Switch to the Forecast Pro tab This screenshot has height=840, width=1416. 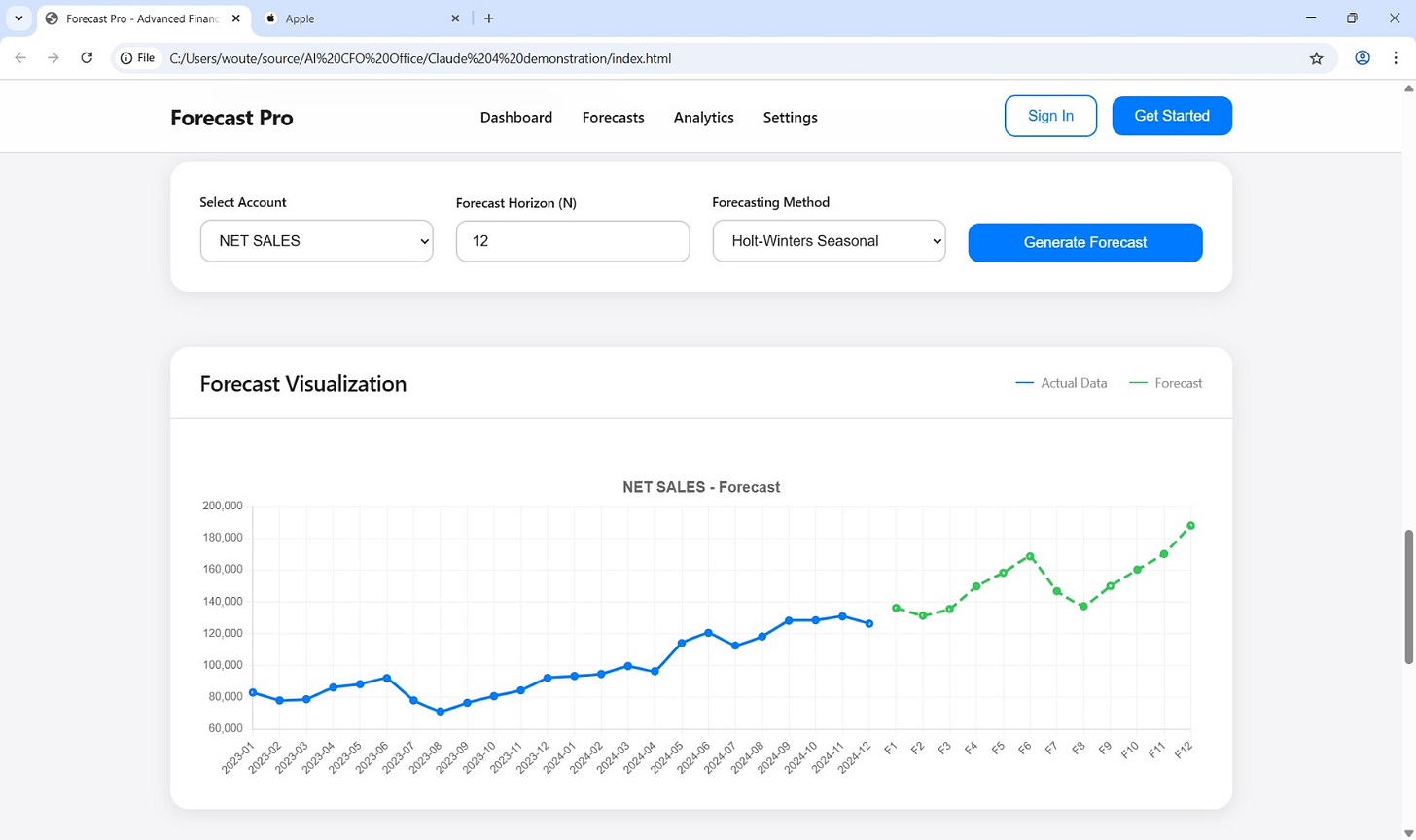pos(144,18)
